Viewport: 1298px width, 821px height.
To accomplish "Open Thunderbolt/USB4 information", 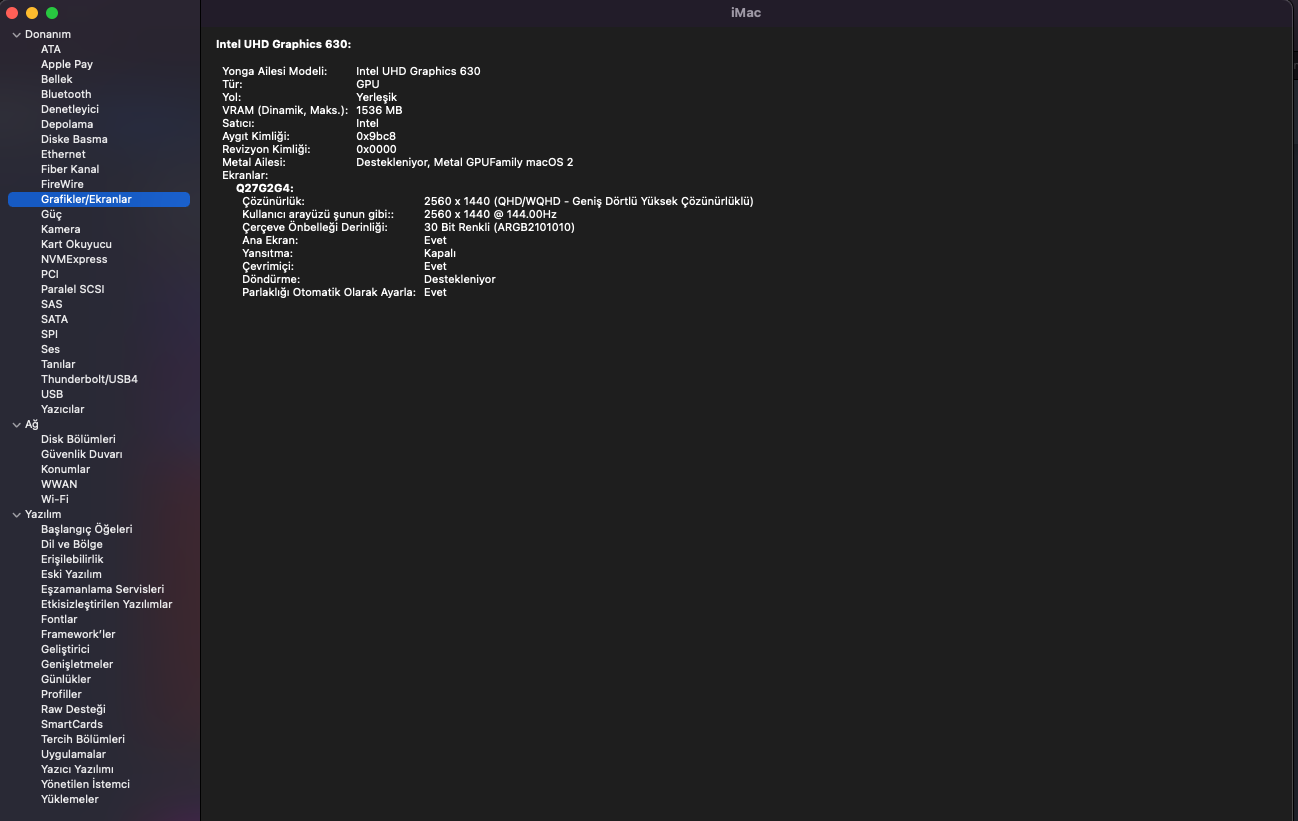I will click(89, 379).
